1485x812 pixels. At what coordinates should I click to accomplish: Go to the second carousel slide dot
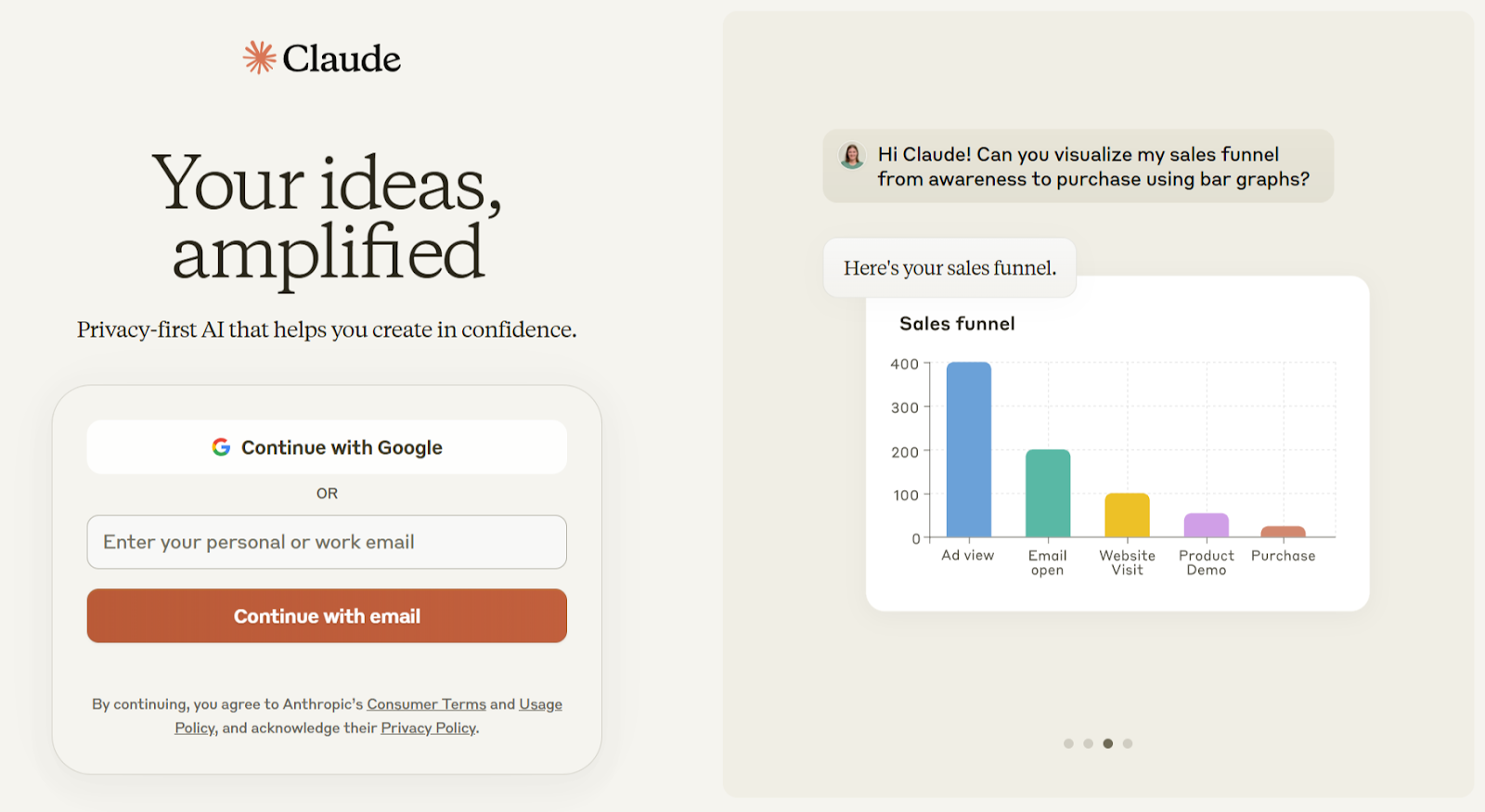(1088, 743)
